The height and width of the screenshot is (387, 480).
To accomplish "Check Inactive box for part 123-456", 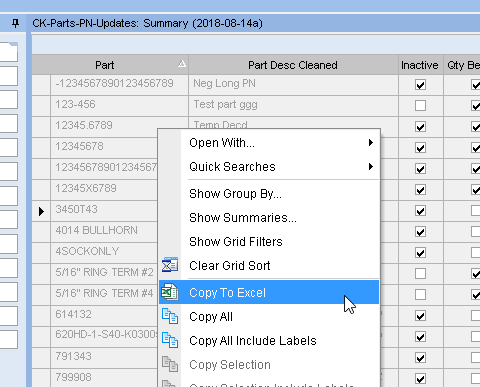I will 420,106.
